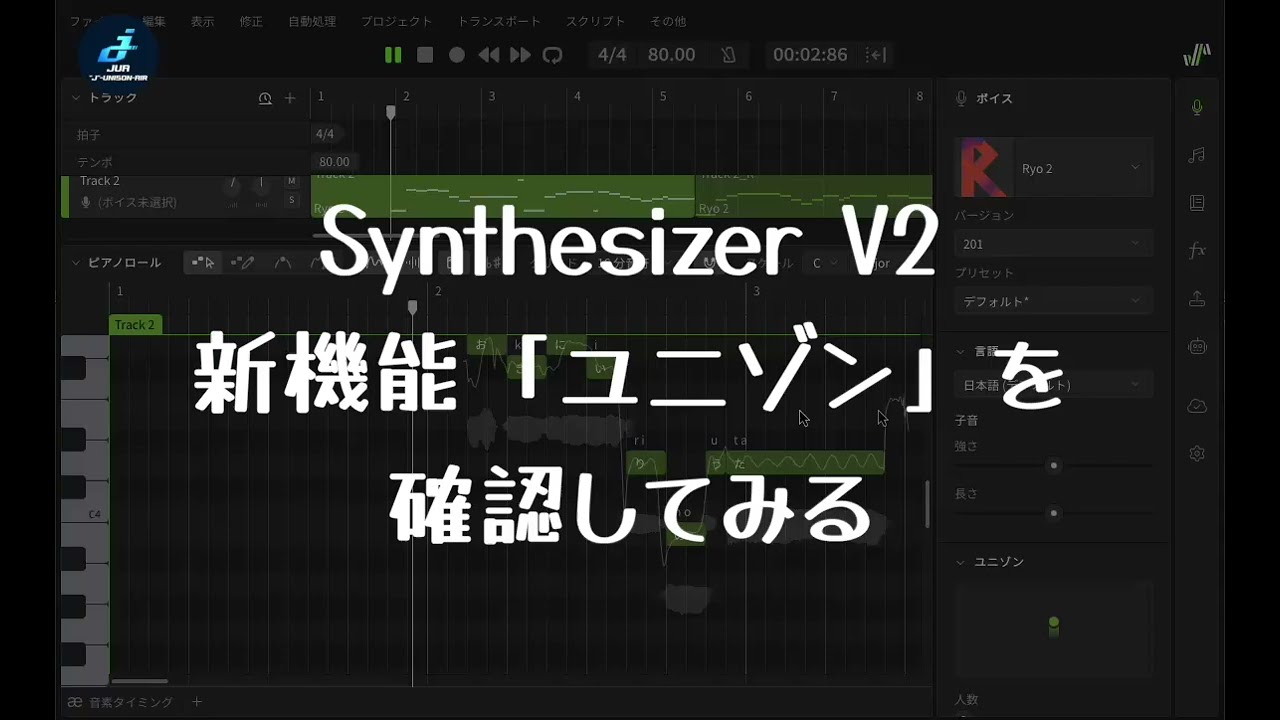Collapse the ピアノロール panel
Viewport: 1280px width, 720px height.
pos(75,263)
